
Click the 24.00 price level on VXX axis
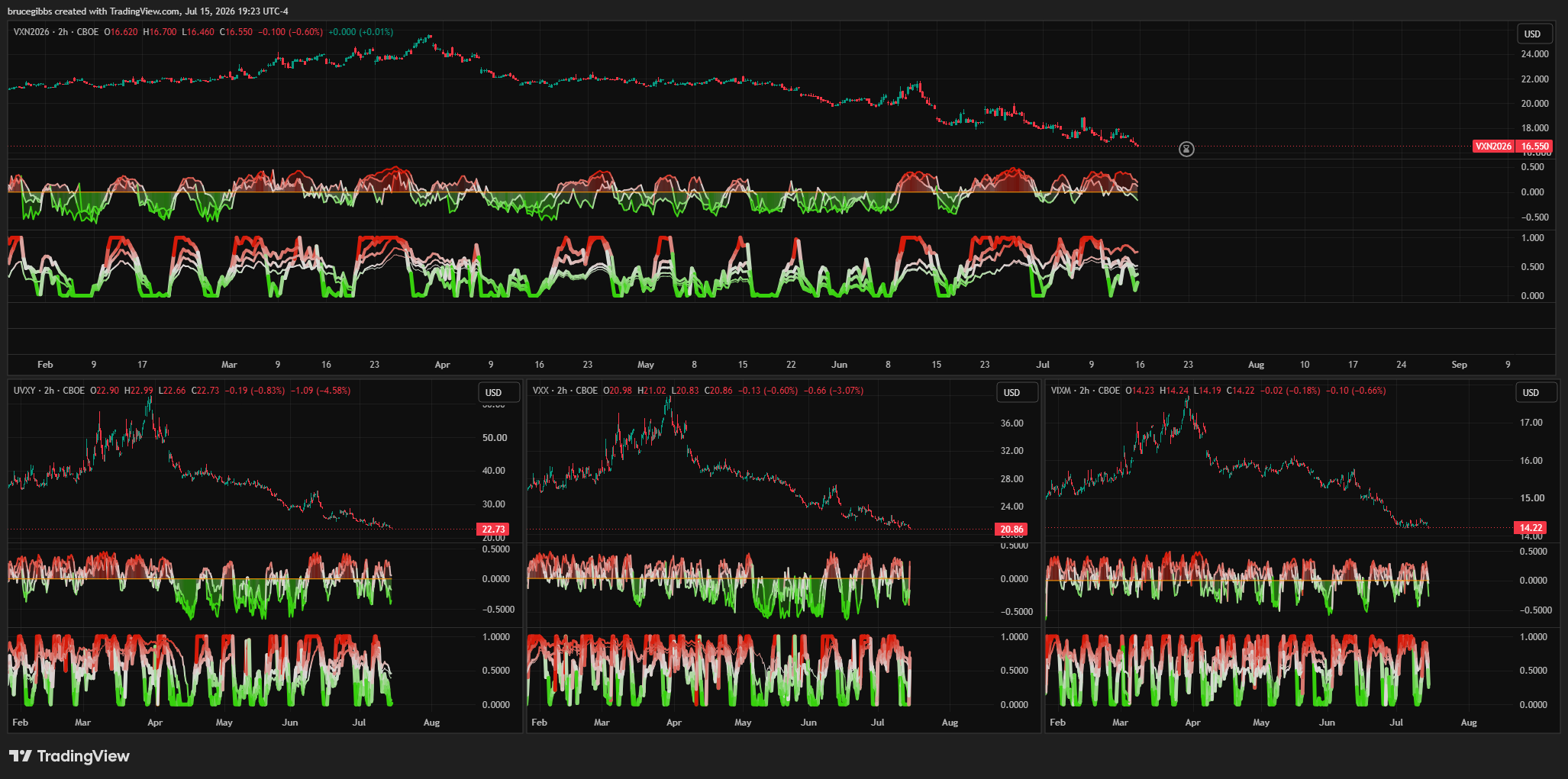click(x=1012, y=507)
